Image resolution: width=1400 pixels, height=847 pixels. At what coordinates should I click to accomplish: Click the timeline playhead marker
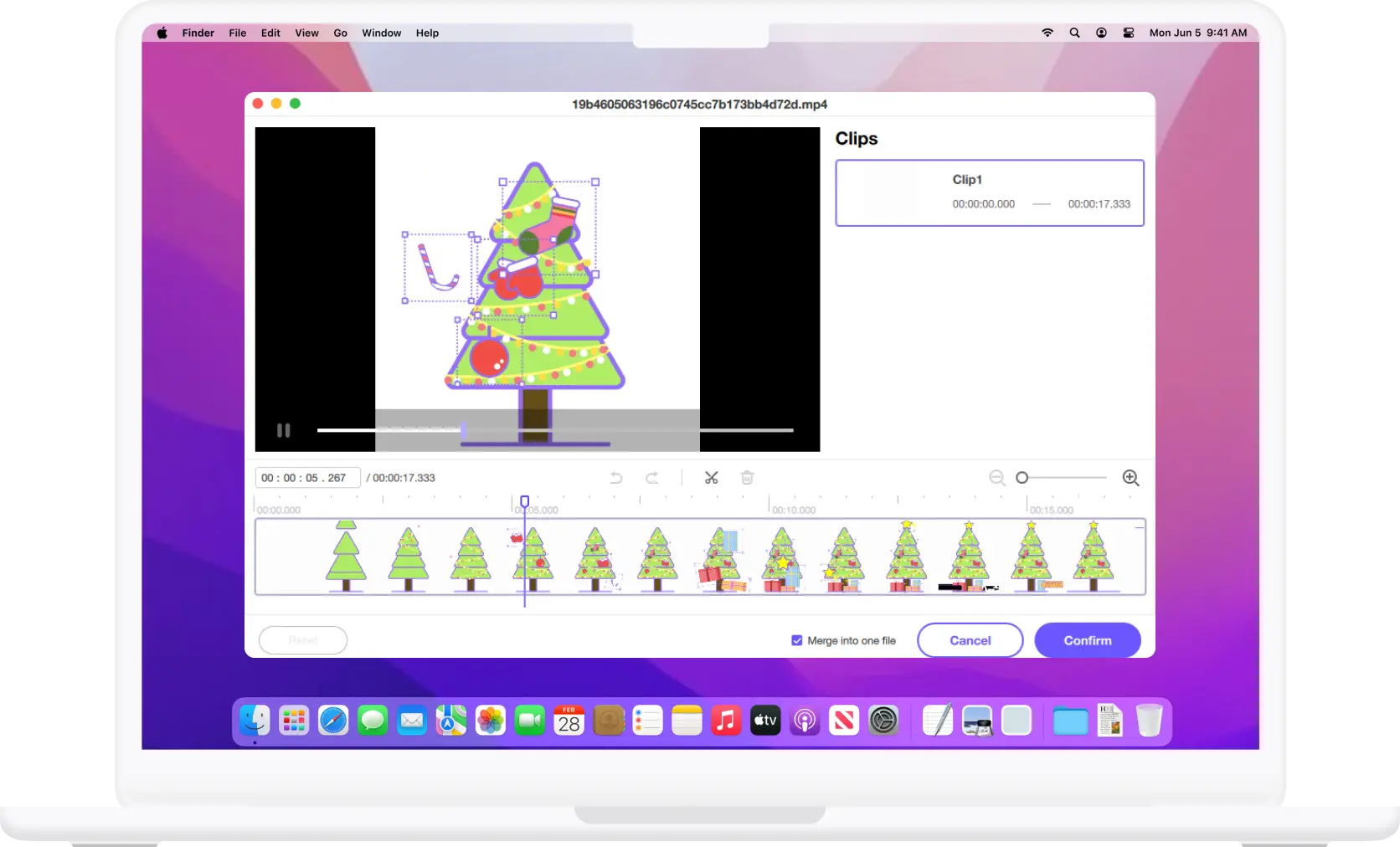[525, 501]
